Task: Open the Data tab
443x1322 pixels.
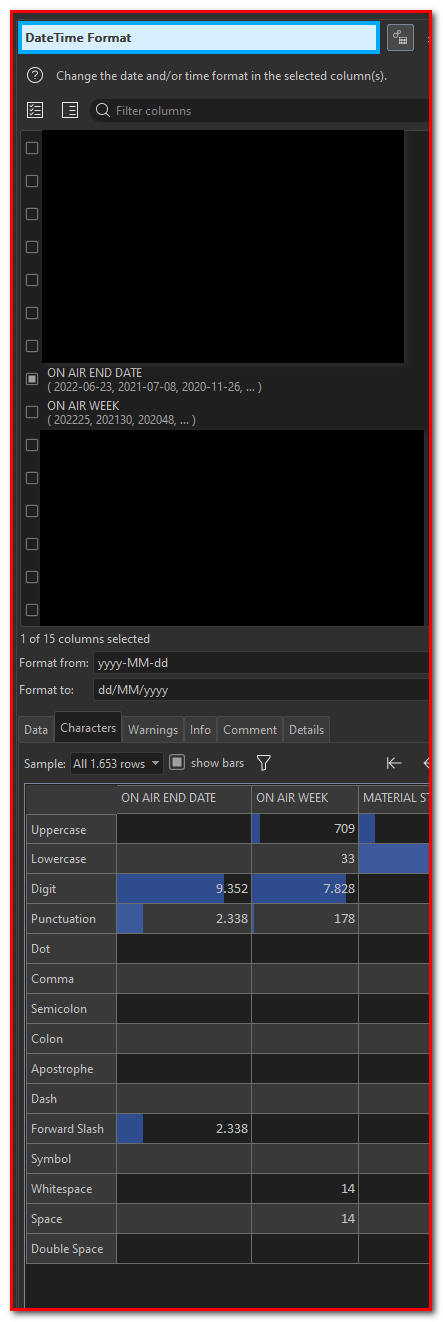Action: [36, 730]
